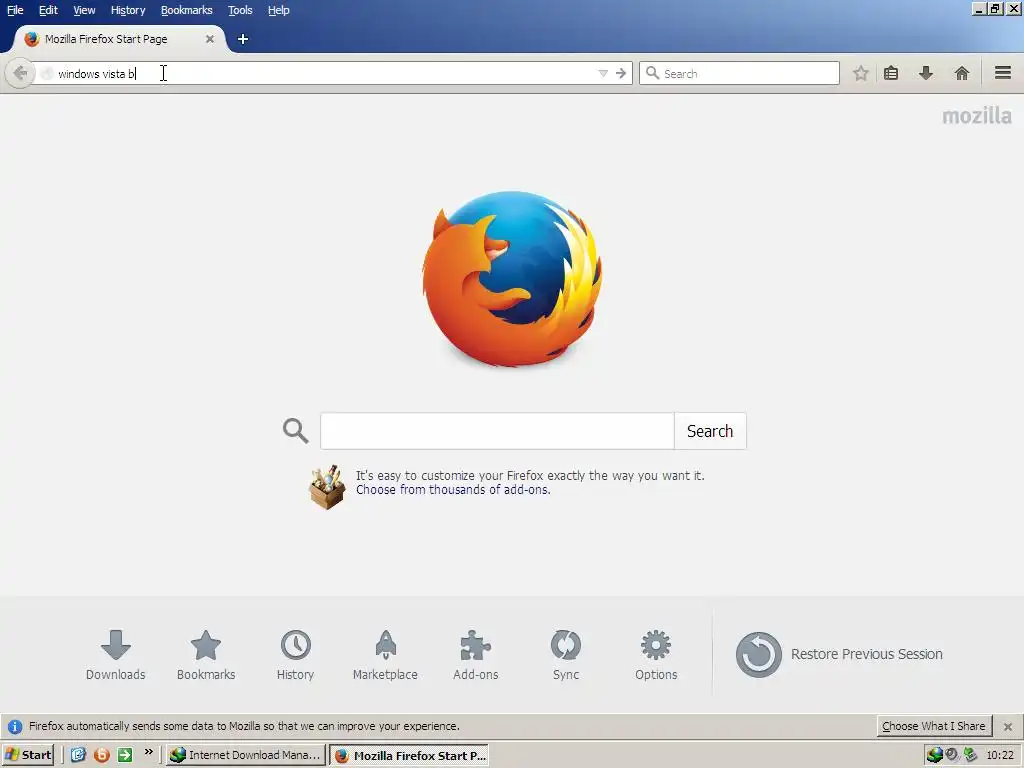The width and height of the screenshot is (1024, 768).
Task: Open Downloads from start page launcher
Action: pos(116,656)
